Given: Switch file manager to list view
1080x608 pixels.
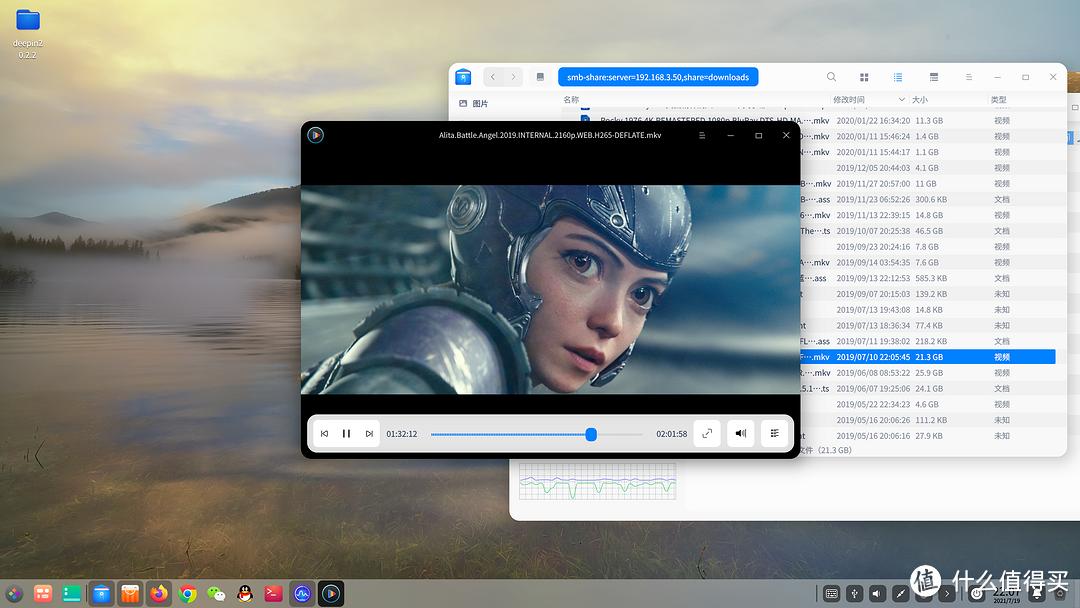Looking at the screenshot, I should click(897, 76).
